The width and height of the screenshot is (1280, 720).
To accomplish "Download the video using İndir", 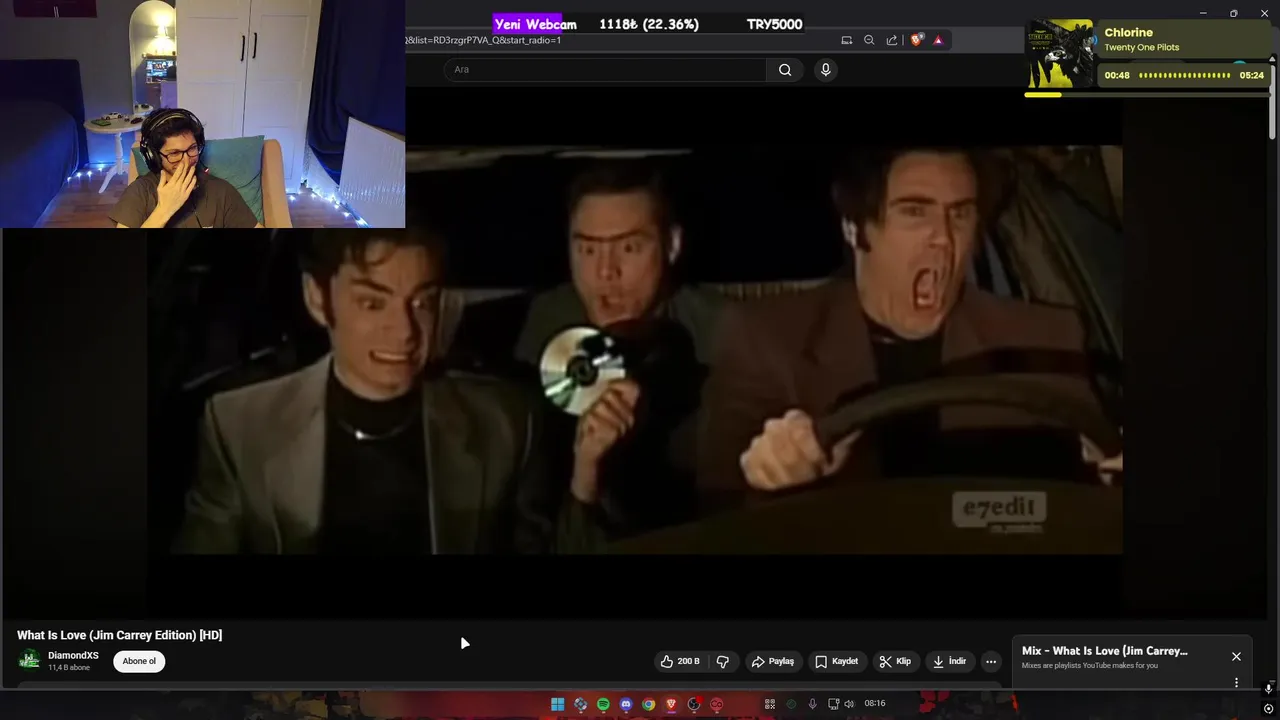I will (x=949, y=661).
